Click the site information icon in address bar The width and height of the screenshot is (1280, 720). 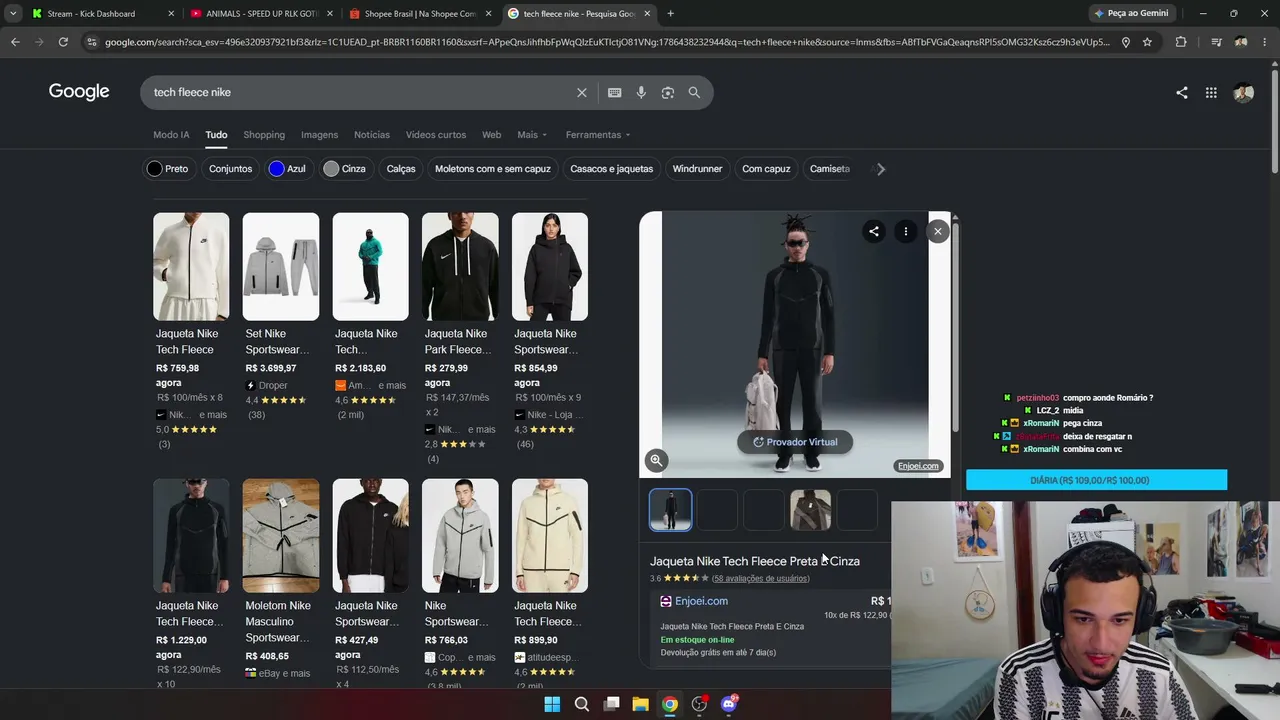[x=92, y=42]
